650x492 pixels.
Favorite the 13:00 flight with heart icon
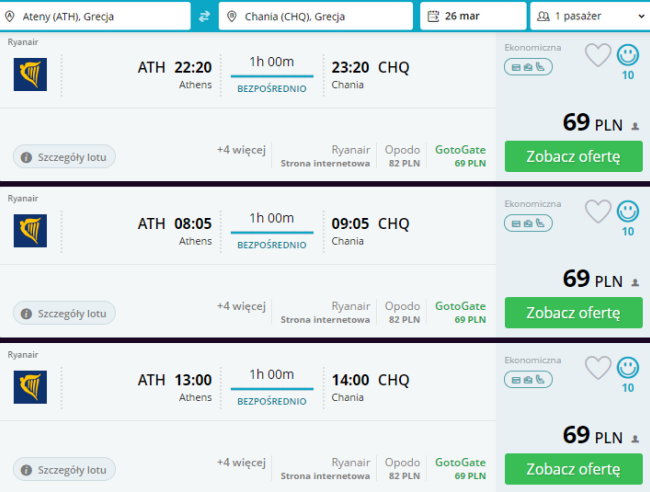point(598,368)
